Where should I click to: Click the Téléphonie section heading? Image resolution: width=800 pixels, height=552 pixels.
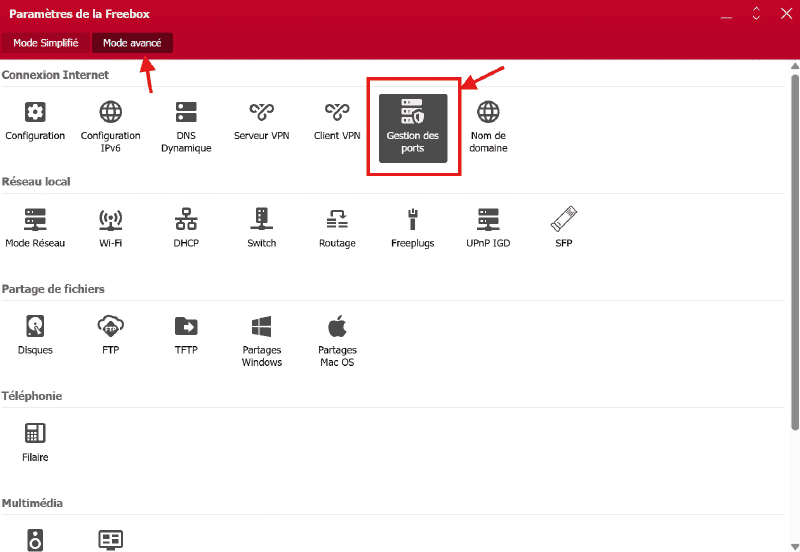coord(32,396)
